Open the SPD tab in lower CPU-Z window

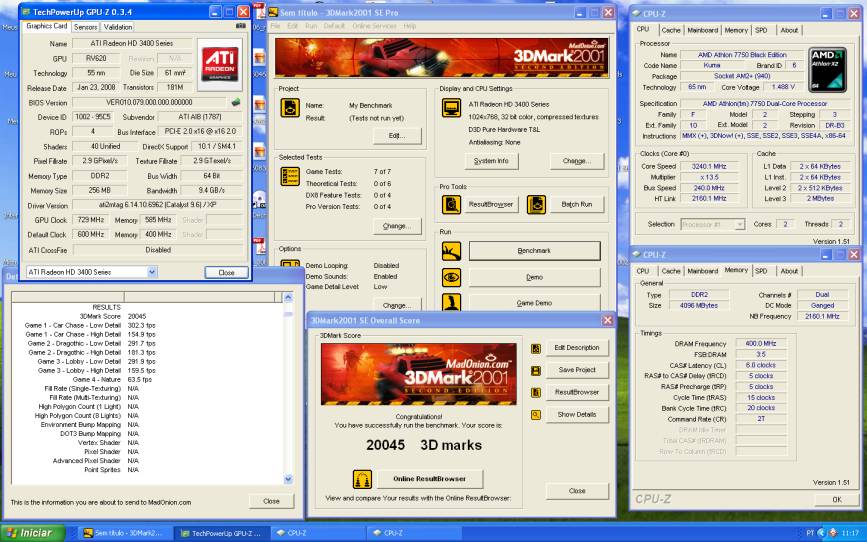(761, 271)
